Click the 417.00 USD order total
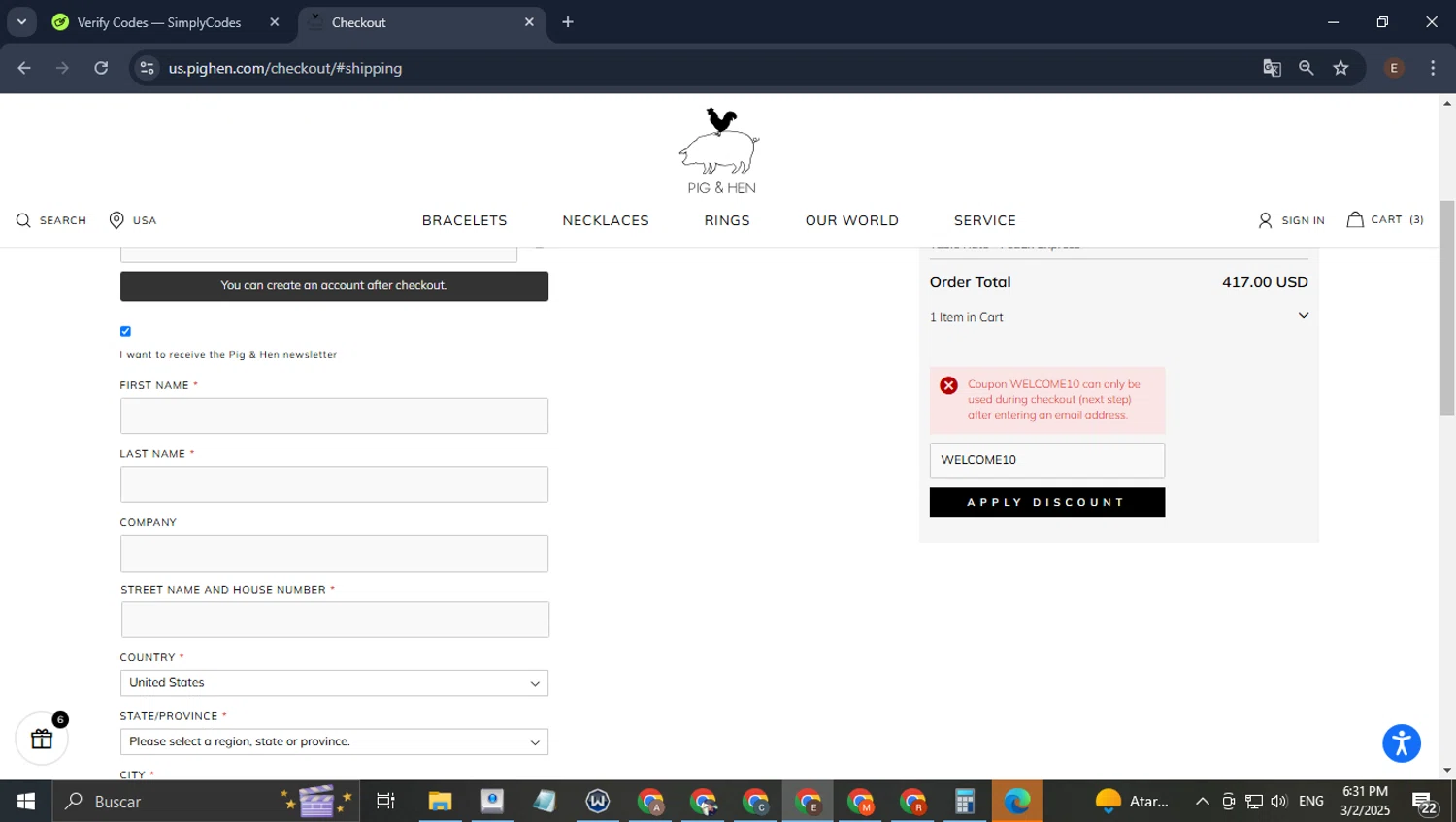This screenshot has height=822, width=1456. tap(1265, 282)
